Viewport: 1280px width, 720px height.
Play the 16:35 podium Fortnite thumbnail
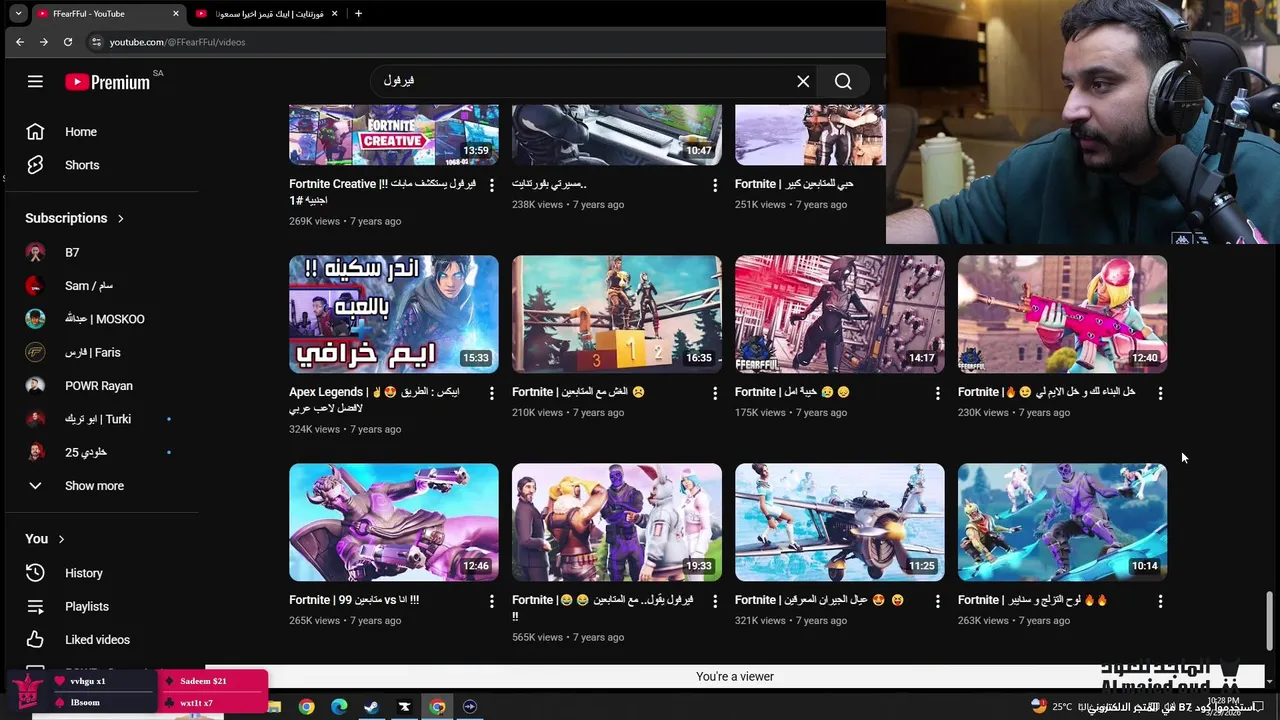pyautogui.click(x=617, y=314)
